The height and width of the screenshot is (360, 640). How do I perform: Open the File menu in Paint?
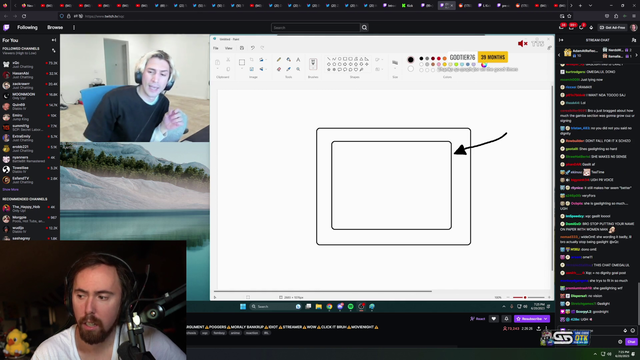click(216, 48)
